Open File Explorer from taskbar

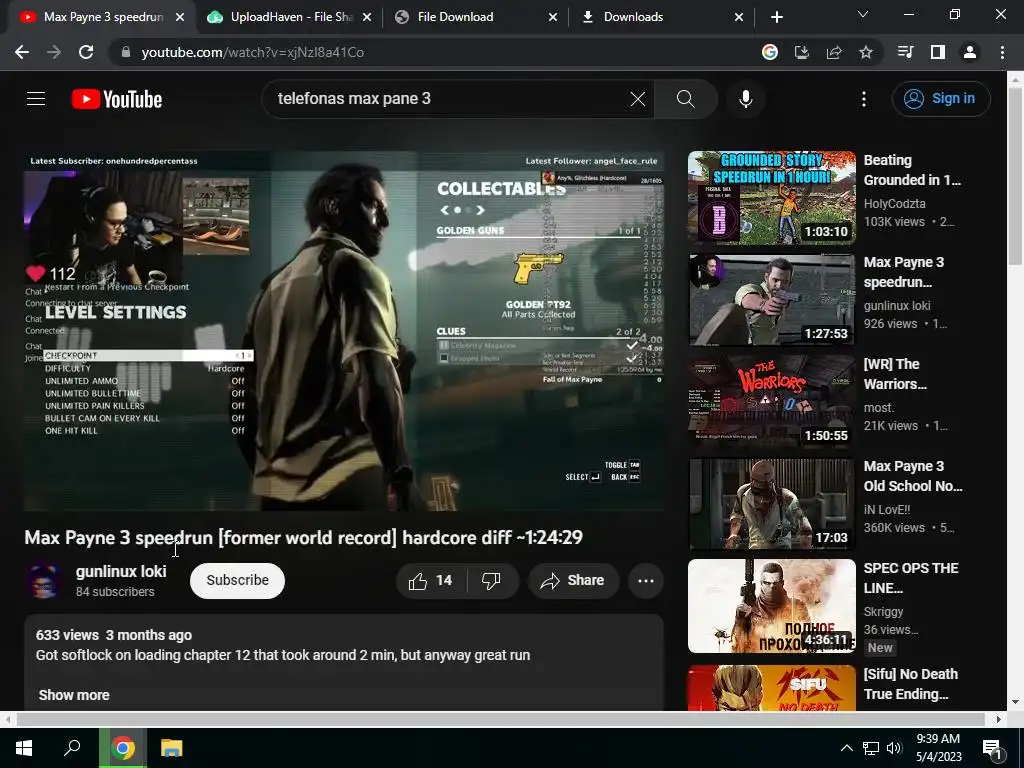click(x=172, y=748)
